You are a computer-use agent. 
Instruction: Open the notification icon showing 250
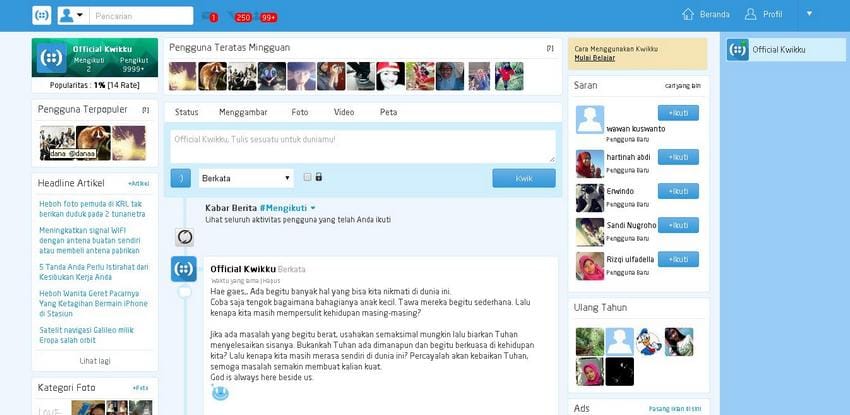click(240, 17)
